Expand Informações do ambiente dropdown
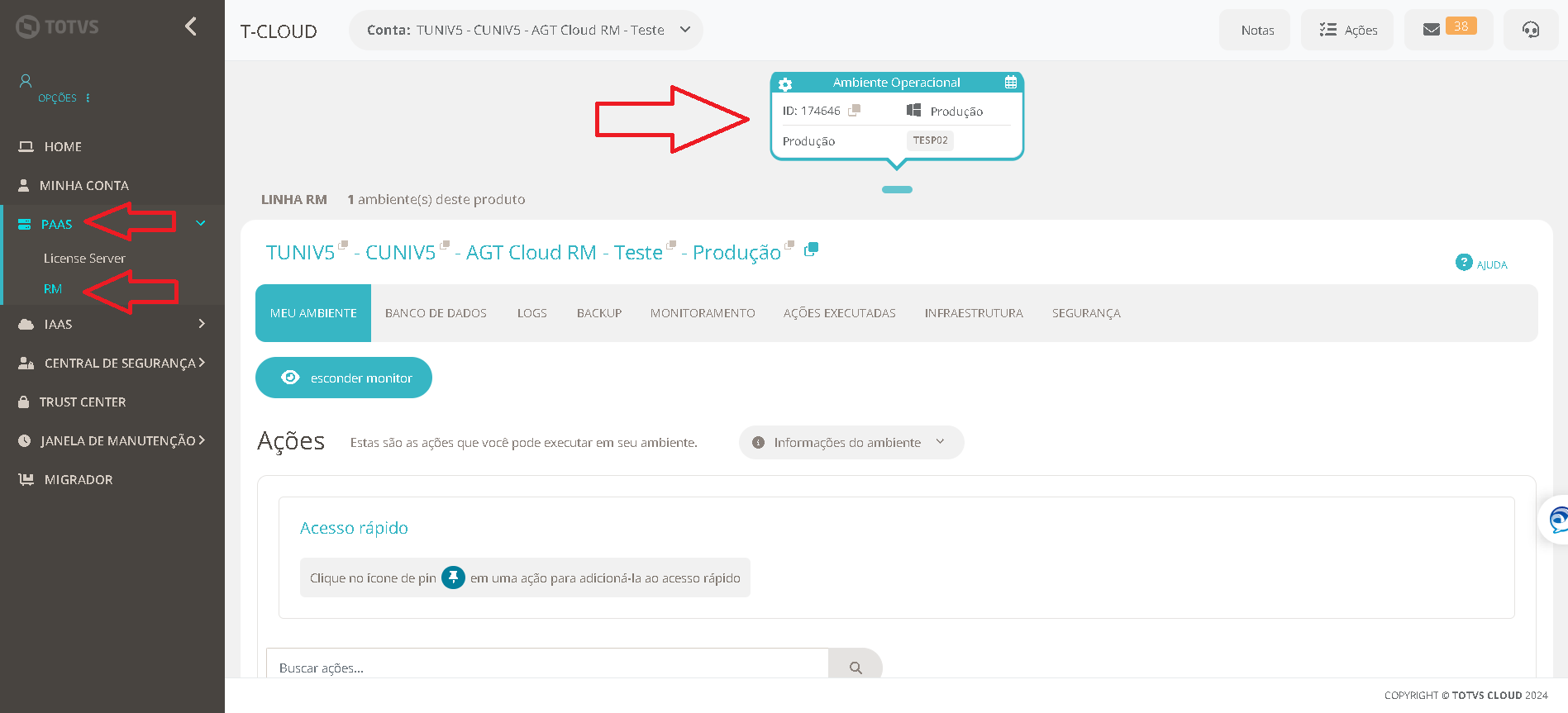The image size is (1568, 713). (851, 442)
